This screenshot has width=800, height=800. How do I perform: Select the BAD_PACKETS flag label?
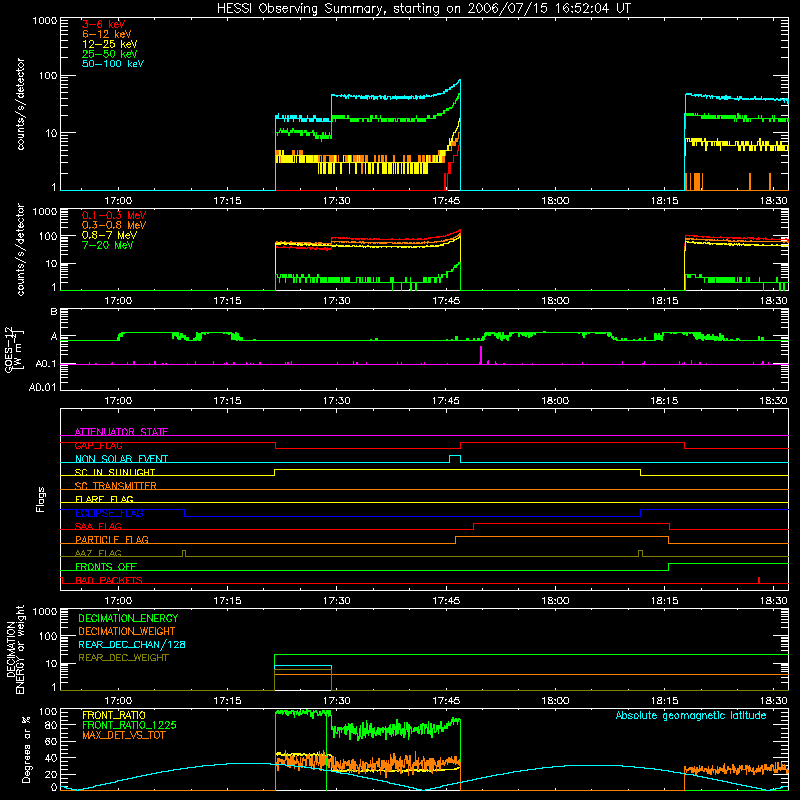109,580
